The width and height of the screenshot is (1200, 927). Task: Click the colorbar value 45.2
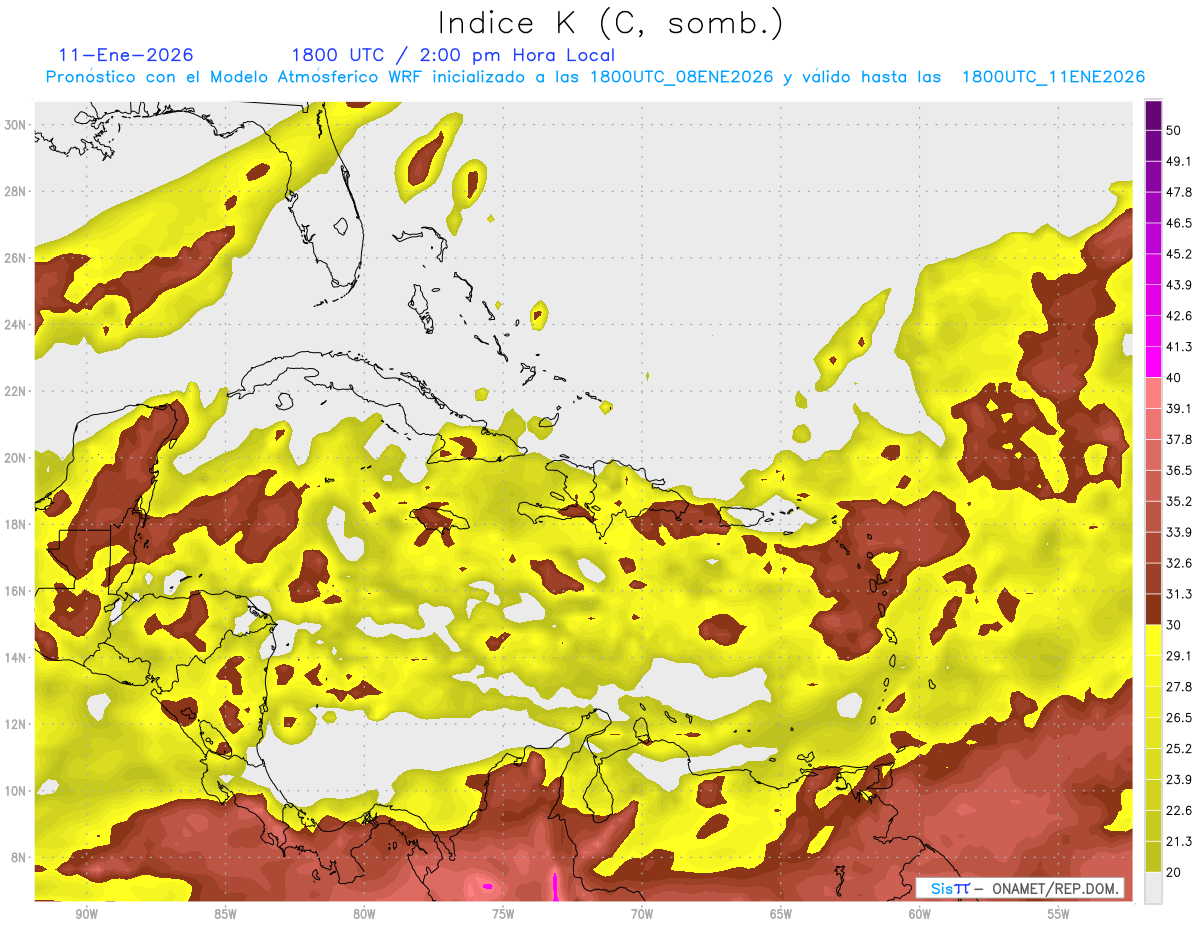(x=1179, y=254)
